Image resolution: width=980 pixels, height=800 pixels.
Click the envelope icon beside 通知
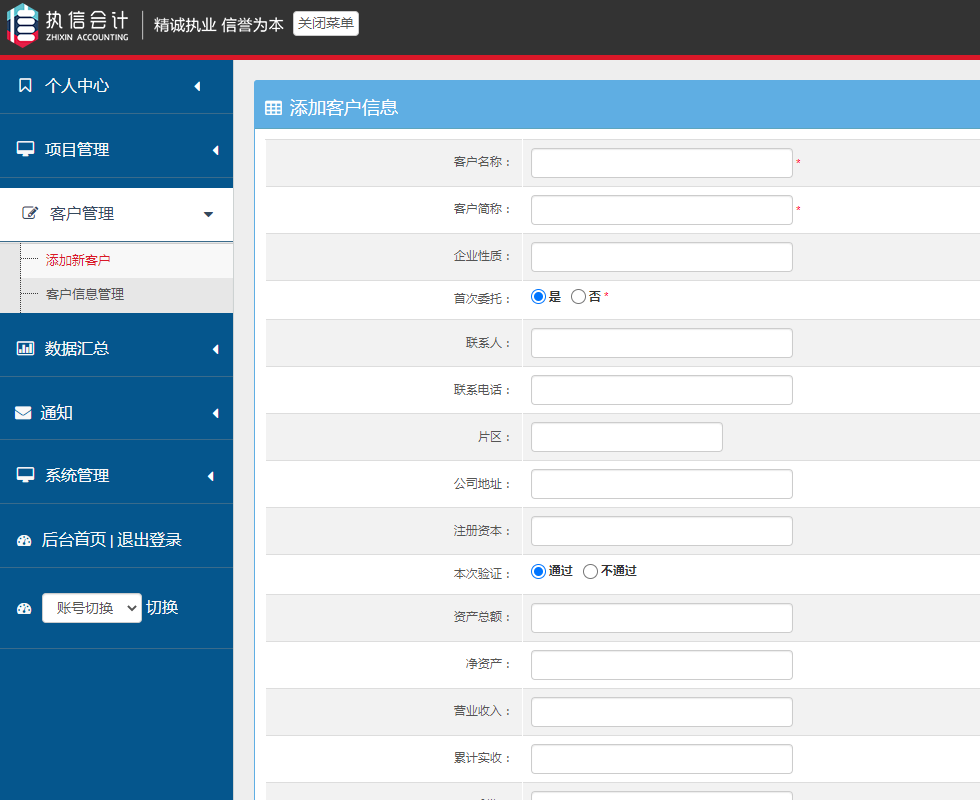pyautogui.click(x=23, y=412)
